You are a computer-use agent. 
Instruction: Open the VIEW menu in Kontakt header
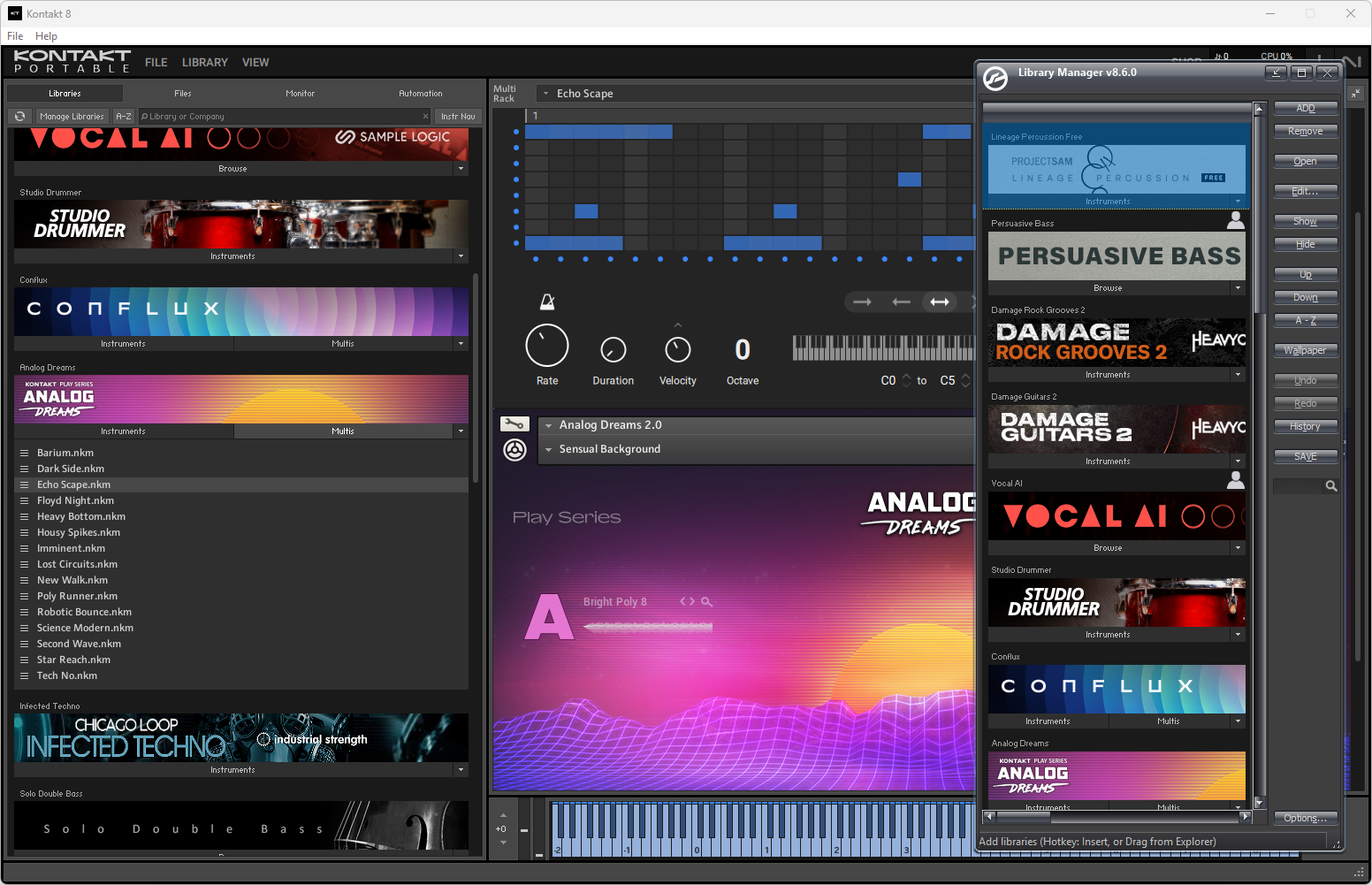pyautogui.click(x=255, y=63)
